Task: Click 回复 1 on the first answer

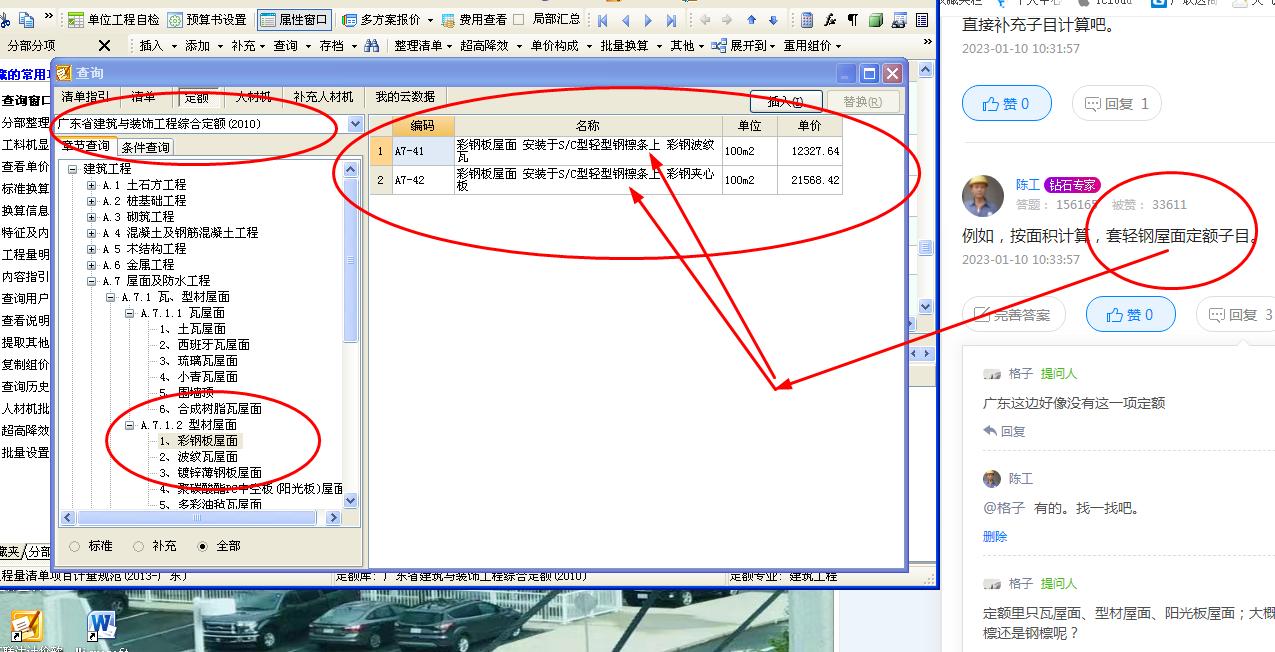Action: (1116, 104)
